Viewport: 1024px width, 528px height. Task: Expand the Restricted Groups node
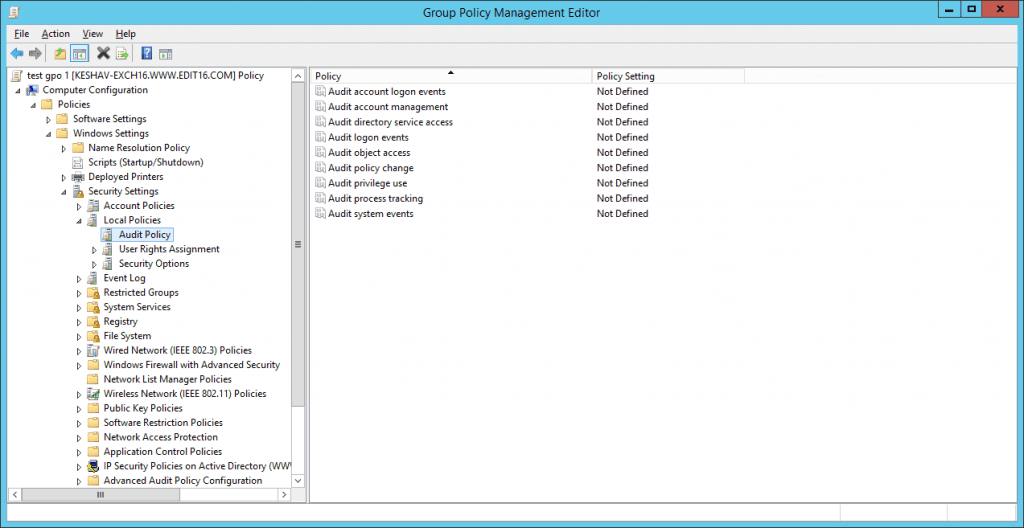coord(79,293)
